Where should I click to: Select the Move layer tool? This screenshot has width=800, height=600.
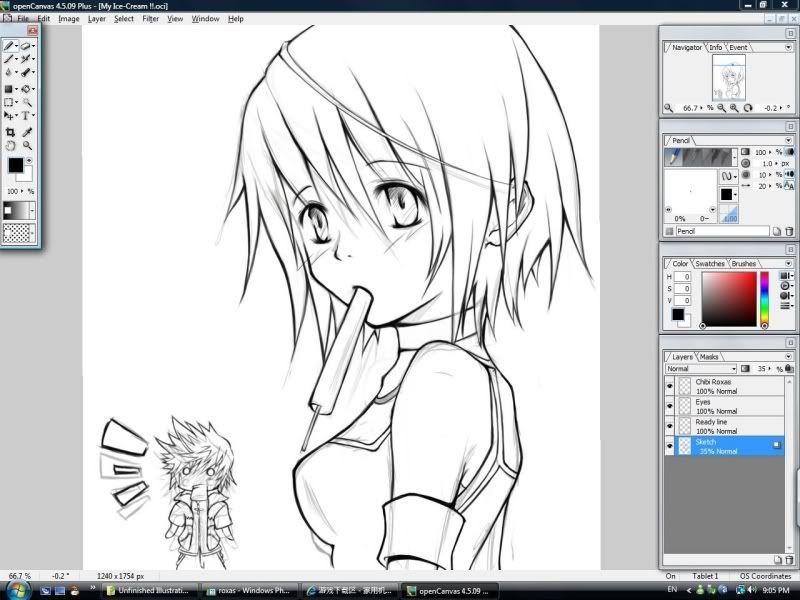click(9, 116)
